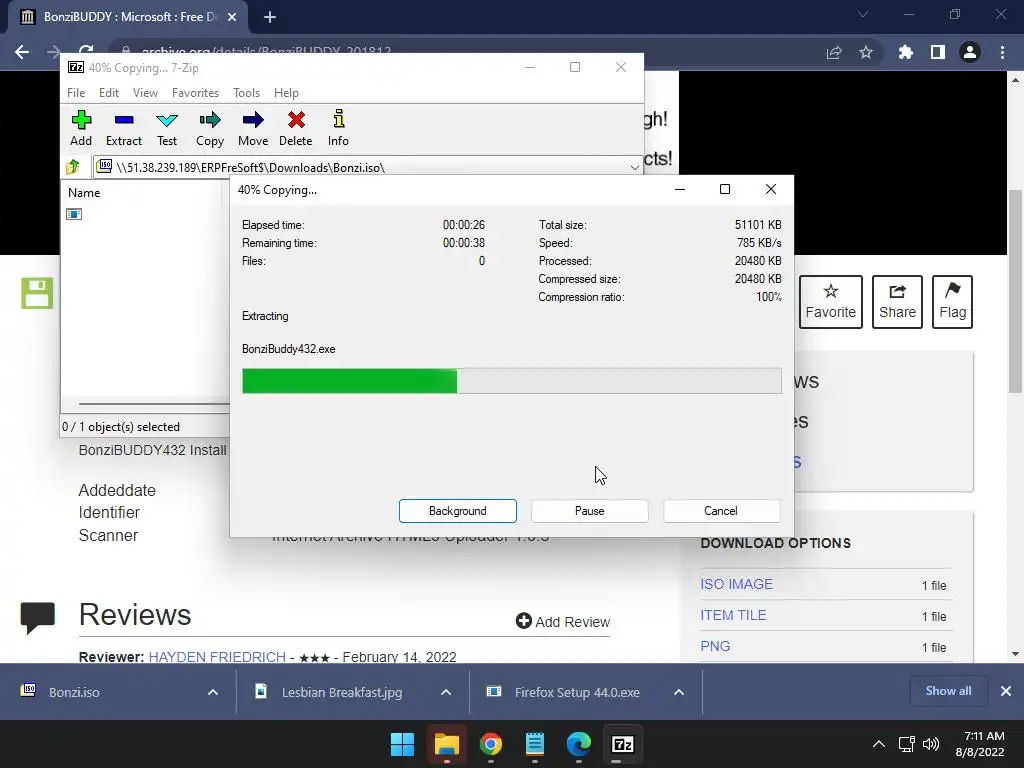The height and width of the screenshot is (768, 1024).
Task: Click the green floppy disk icon on archive page
Action: (37, 293)
